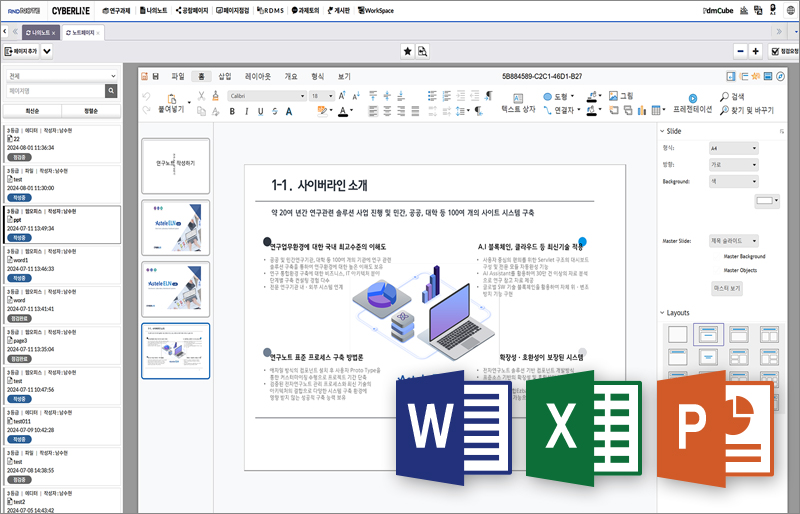Insert a 텍스트 상자 text box

(x=518, y=104)
